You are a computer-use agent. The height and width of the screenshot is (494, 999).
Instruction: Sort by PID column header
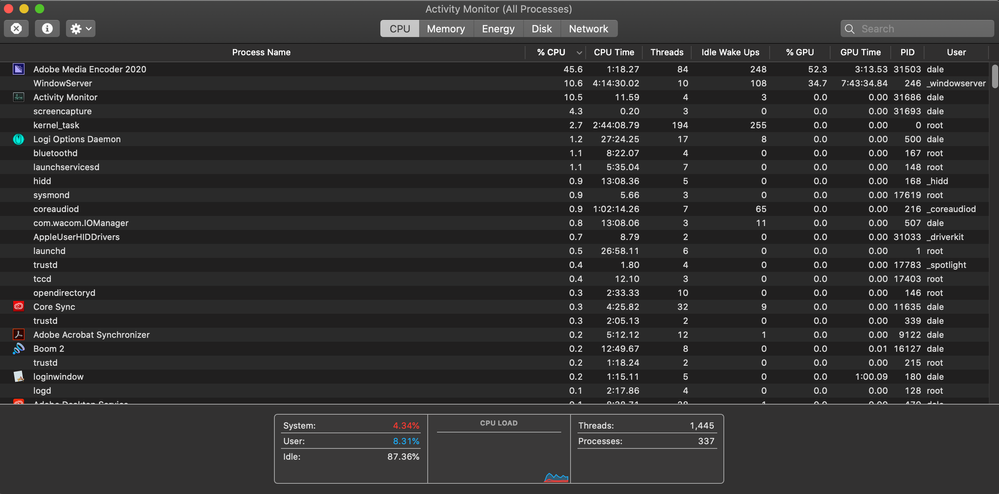point(907,52)
